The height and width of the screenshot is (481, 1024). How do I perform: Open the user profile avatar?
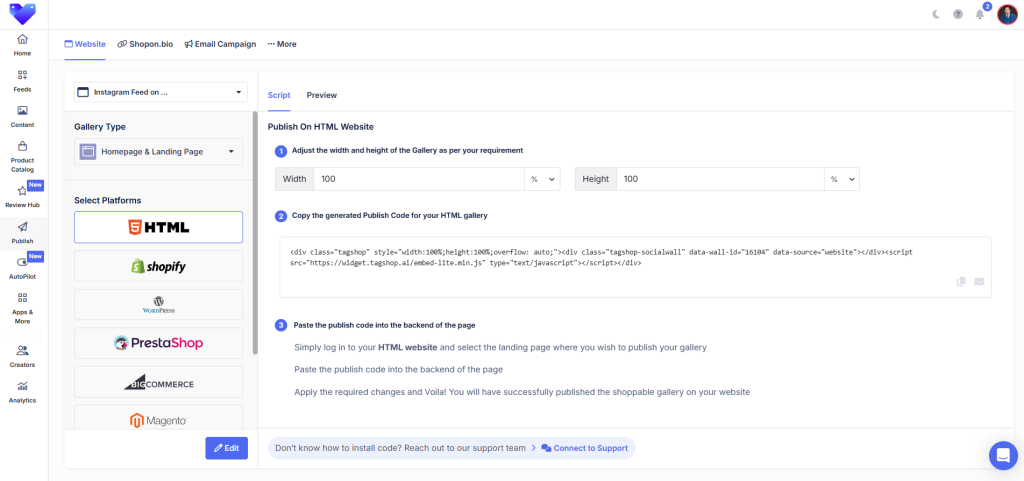tap(1007, 14)
